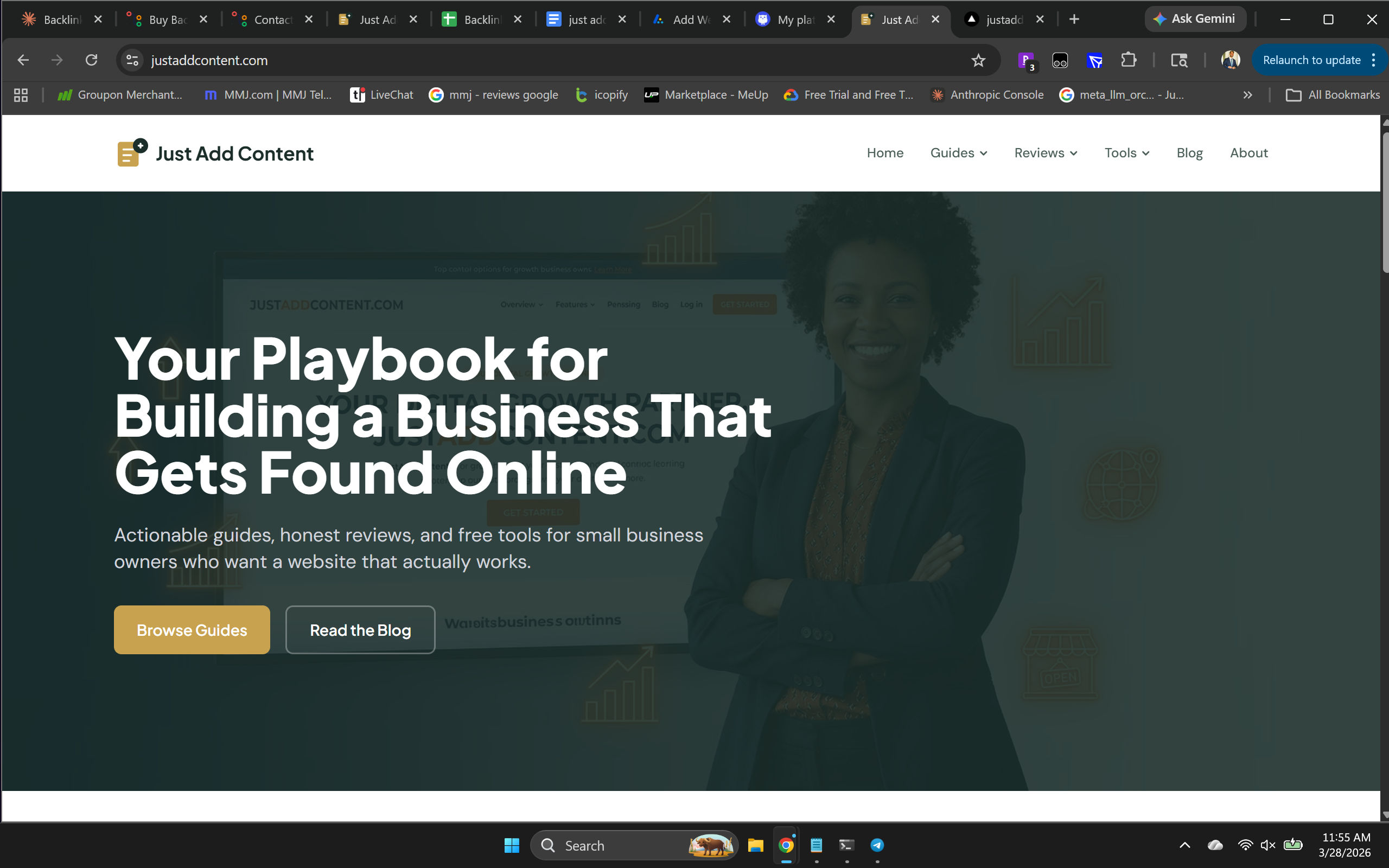The width and height of the screenshot is (1389, 868).
Task: Click the Windows taskbar Search box
Action: click(634, 845)
